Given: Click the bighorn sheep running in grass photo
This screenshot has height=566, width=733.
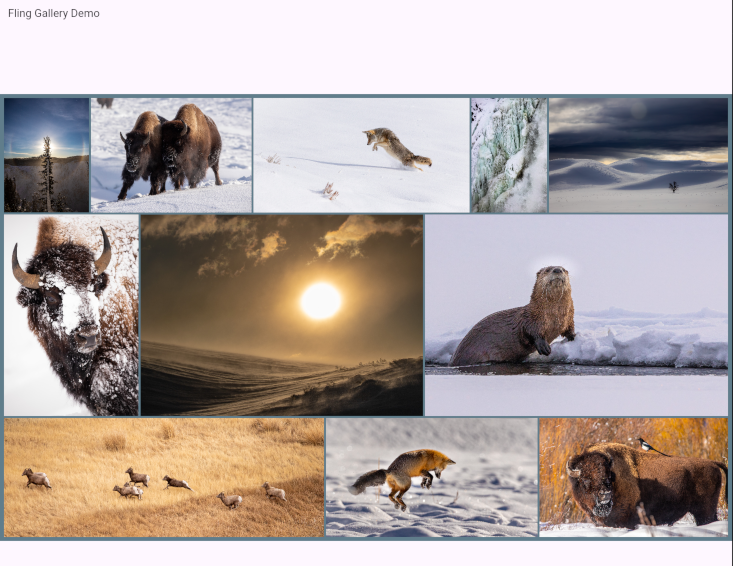Looking at the screenshot, I should (164, 477).
